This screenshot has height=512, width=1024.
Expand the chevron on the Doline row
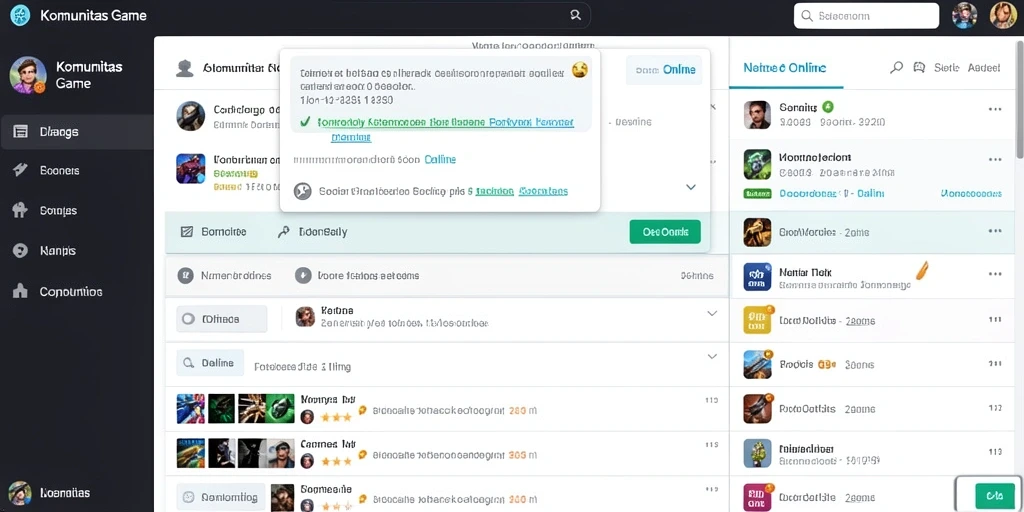pyautogui.click(x=712, y=357)
